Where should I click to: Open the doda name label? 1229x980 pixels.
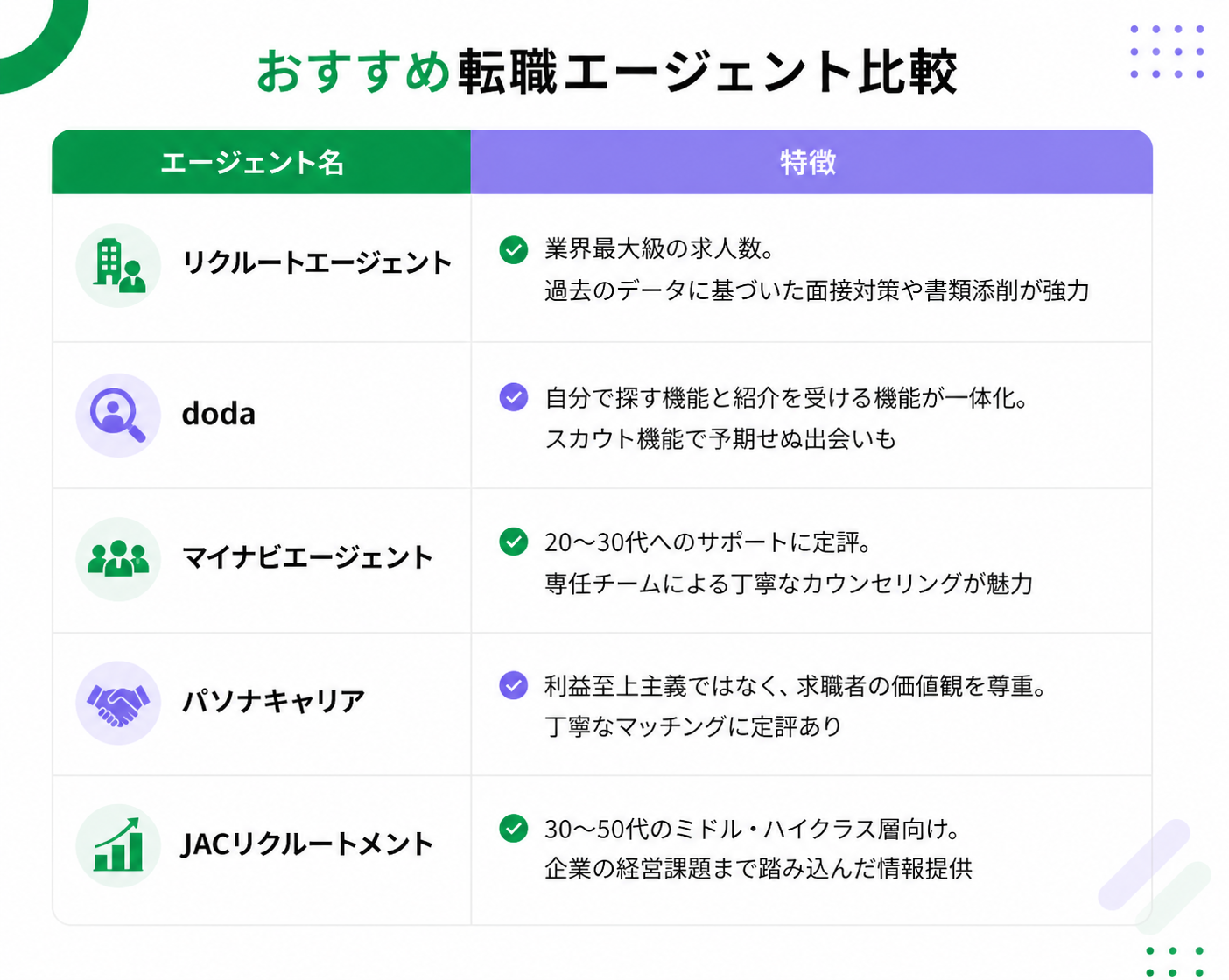219,413
